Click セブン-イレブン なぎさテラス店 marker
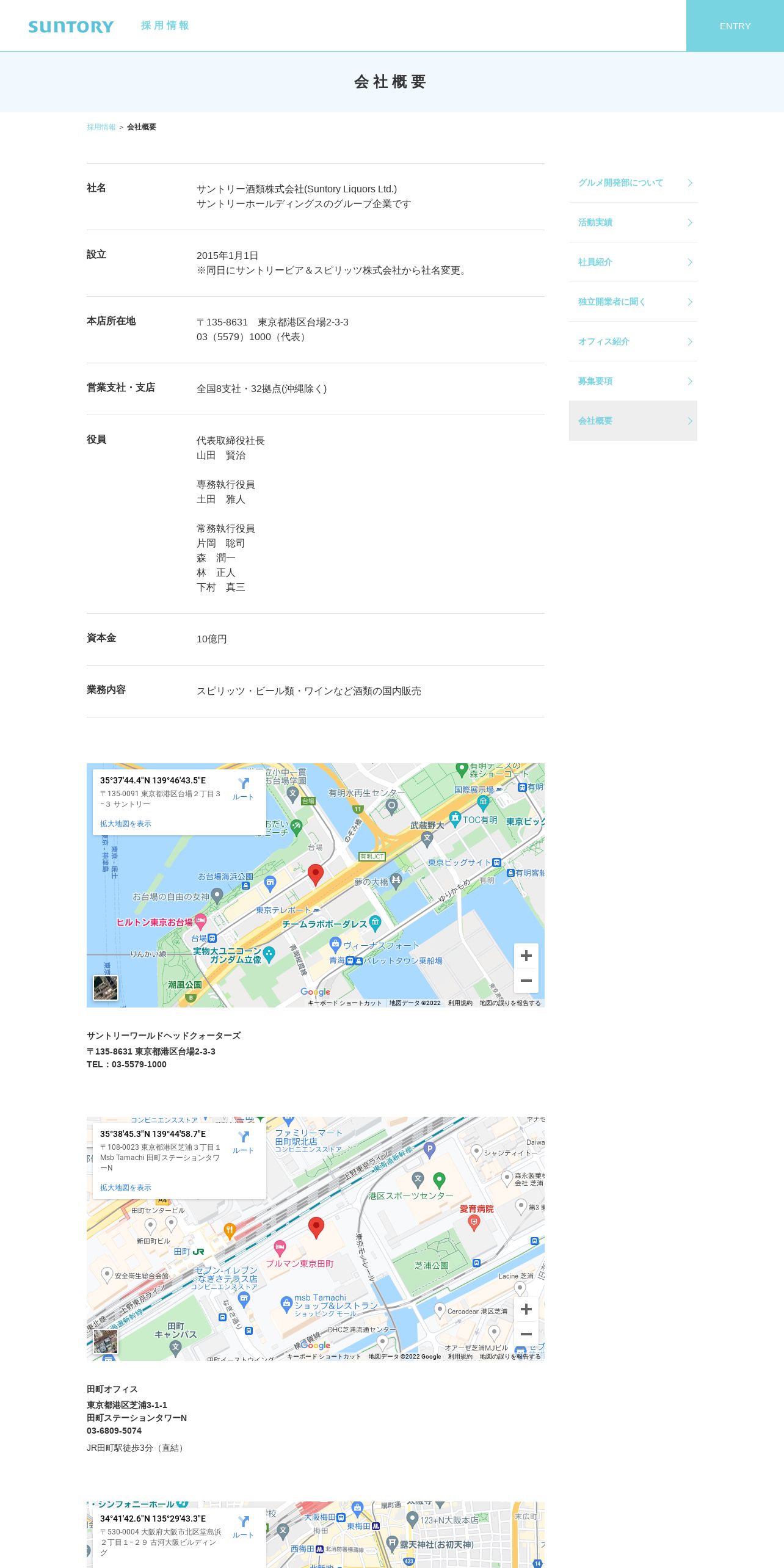This screenshot has width=784, height=1568. click(x=244, y=1299)
